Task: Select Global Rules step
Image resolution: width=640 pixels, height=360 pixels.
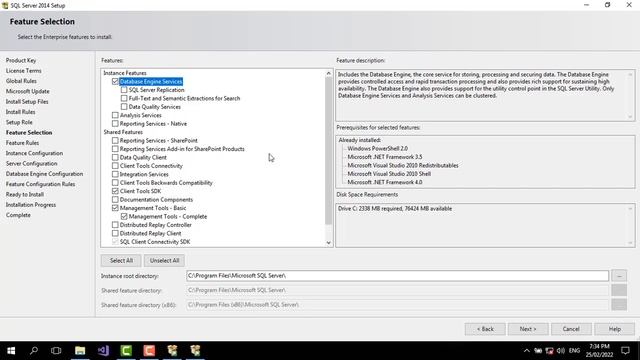Action: [x=21, y=81]
